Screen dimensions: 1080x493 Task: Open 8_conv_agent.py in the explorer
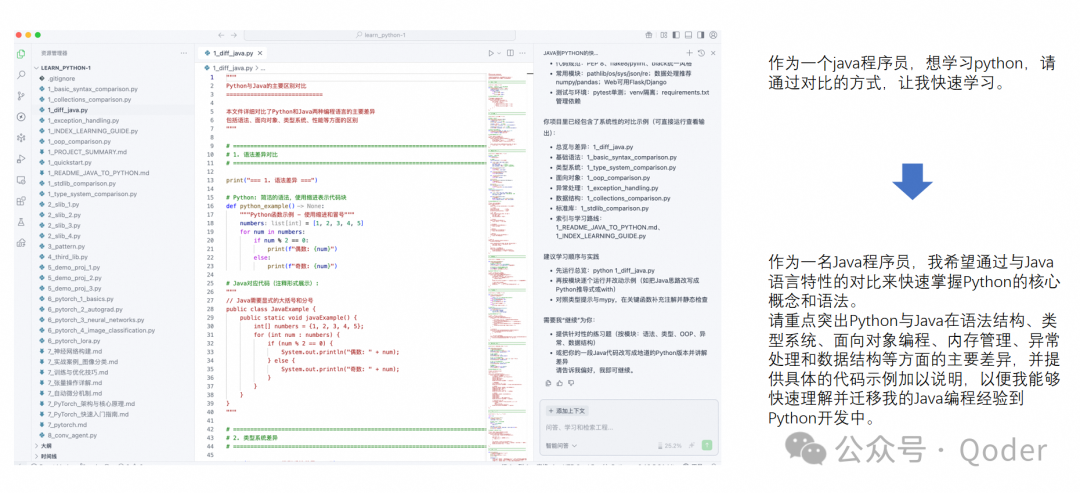click(71, 435)
